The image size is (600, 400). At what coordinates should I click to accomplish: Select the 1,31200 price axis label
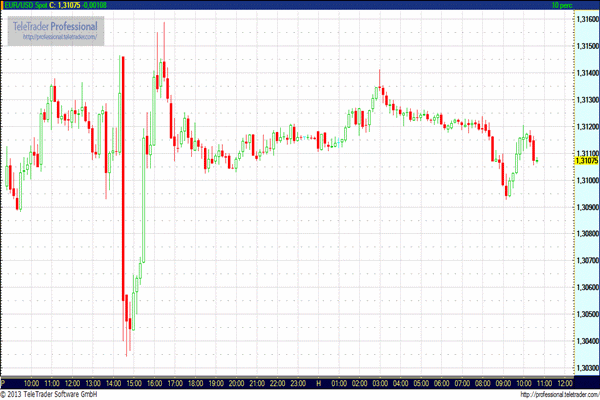(x=587, y=126)
